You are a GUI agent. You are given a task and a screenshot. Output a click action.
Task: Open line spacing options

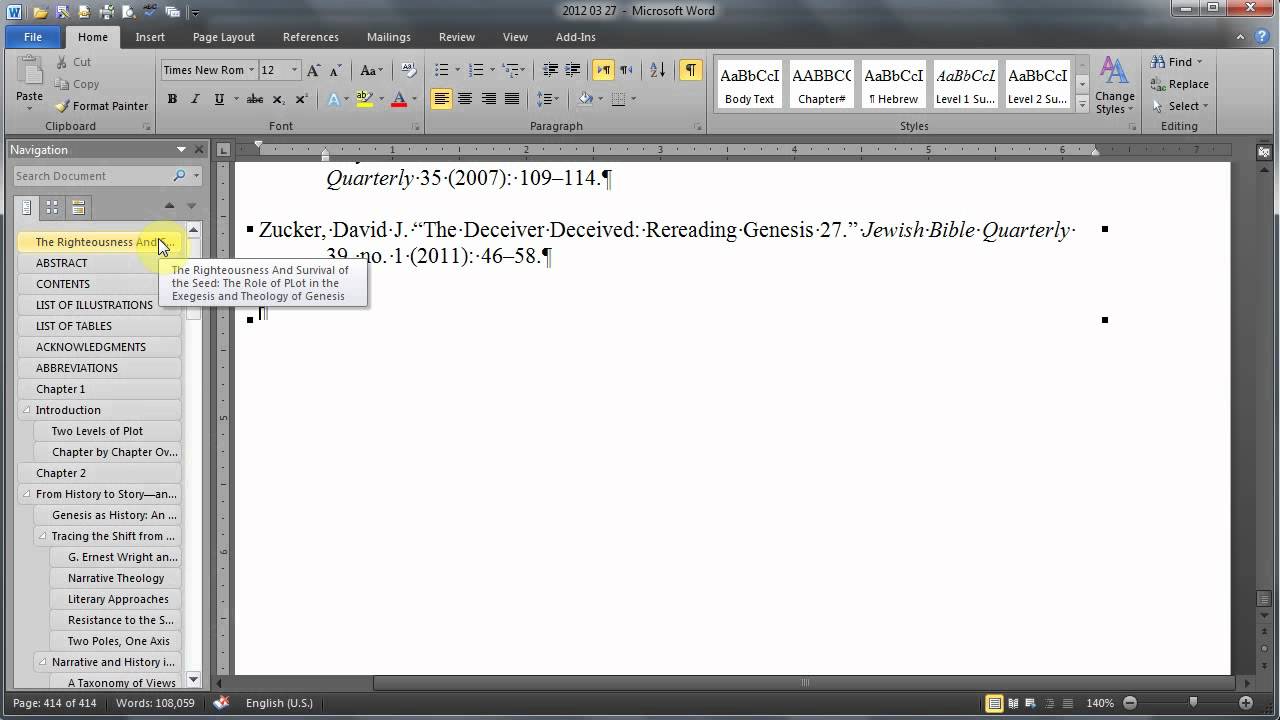(547, 99)
